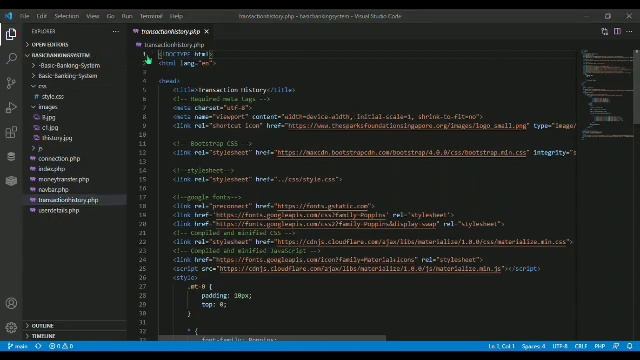Click the notifications bell in status bar

629,346
